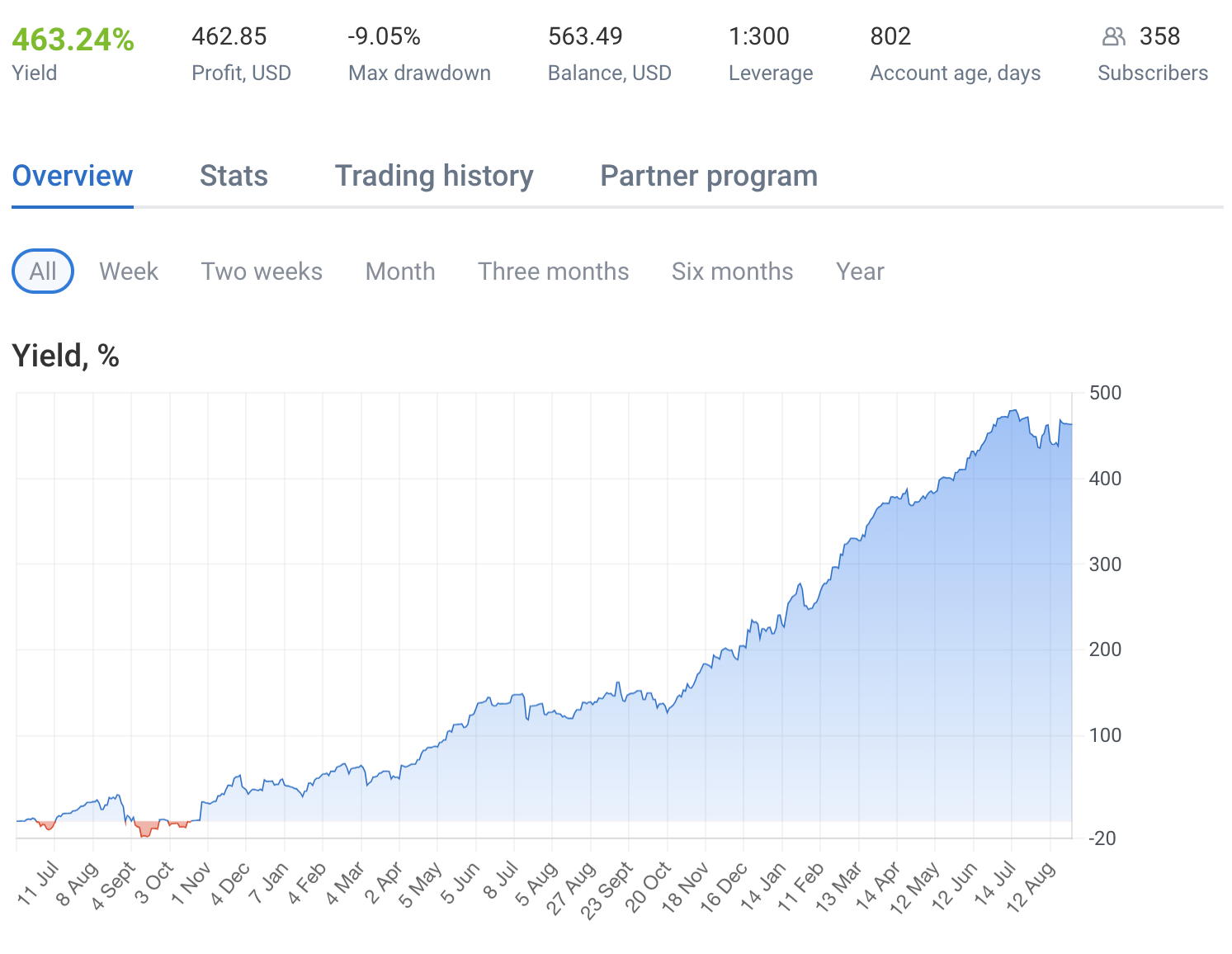Click the Profit, USD label
Screen dimensions: 1232x954
[x=241, y=73]
